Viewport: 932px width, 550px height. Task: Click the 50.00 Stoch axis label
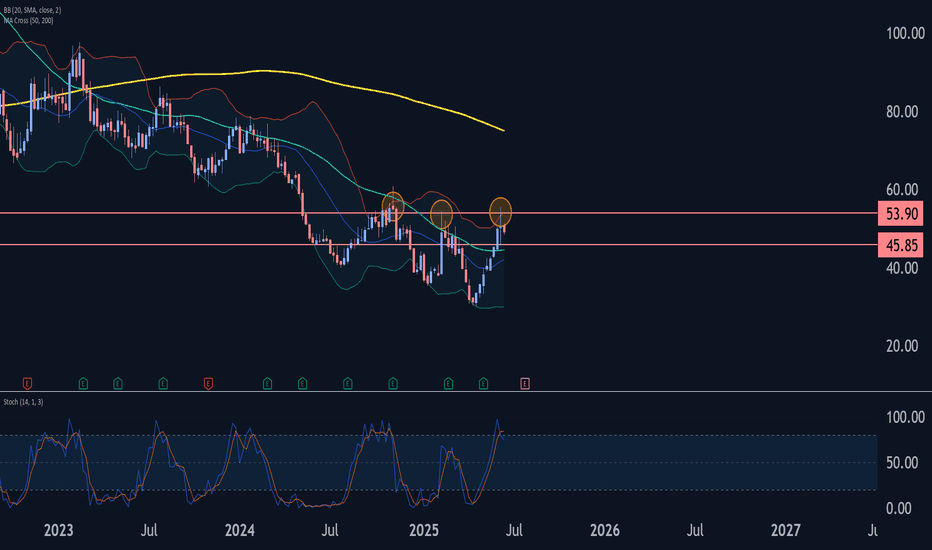[902, 462]
